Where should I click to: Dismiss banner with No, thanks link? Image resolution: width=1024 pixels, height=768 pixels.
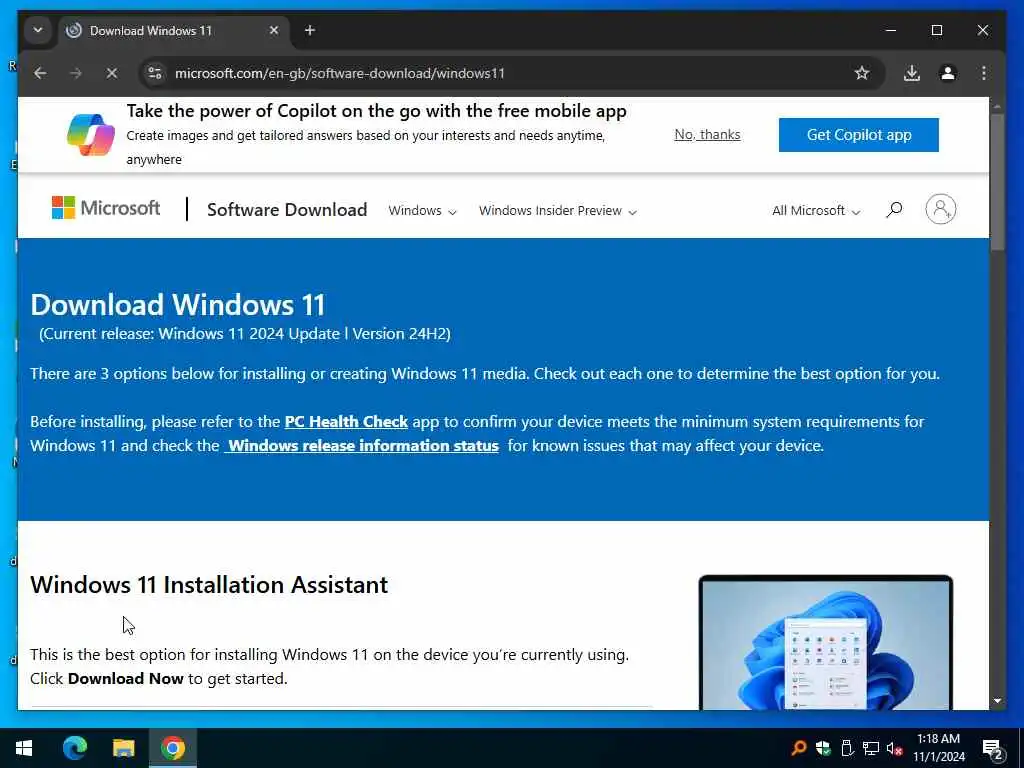[707, 135]
